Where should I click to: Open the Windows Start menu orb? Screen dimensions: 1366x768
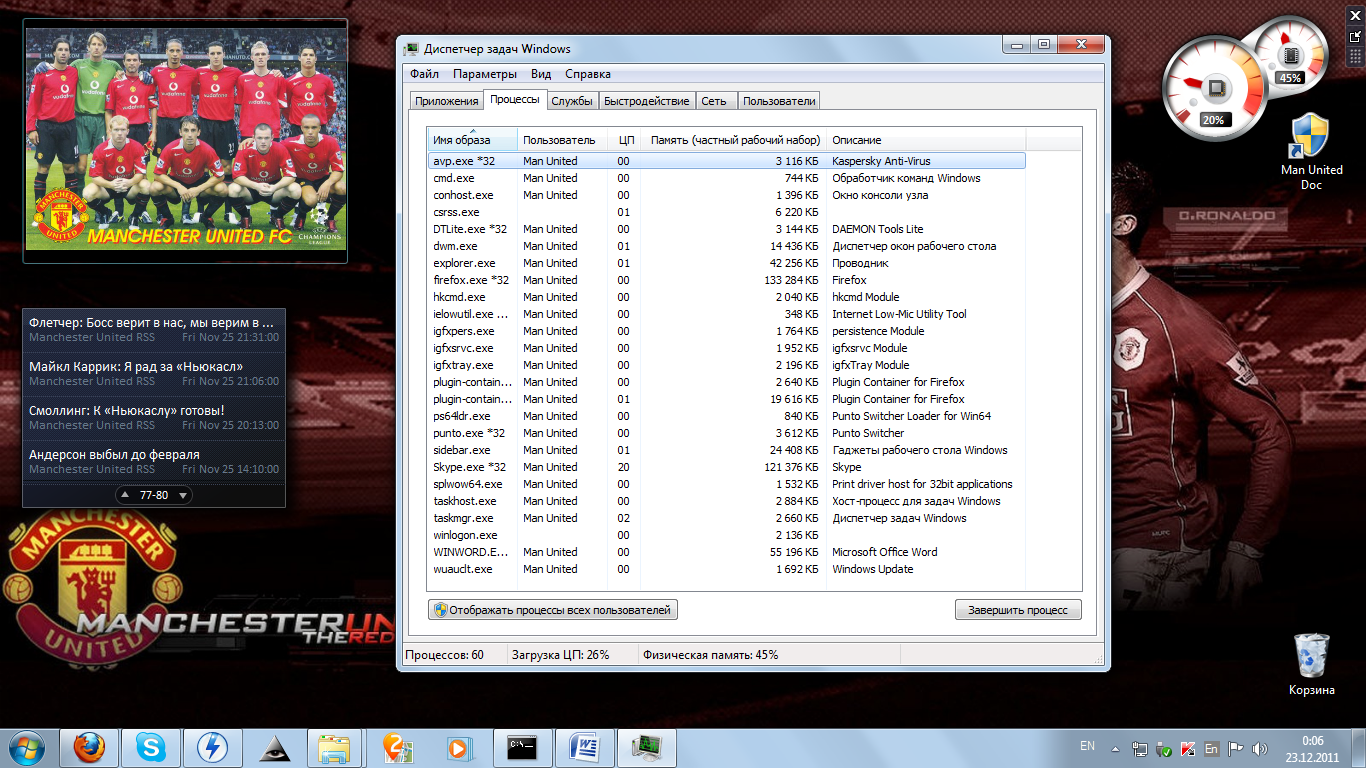coord(28,747)
